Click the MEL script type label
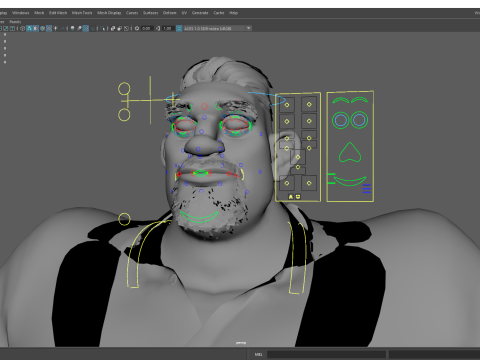Screen dimensions: 480x360 [x=258, y=354]
